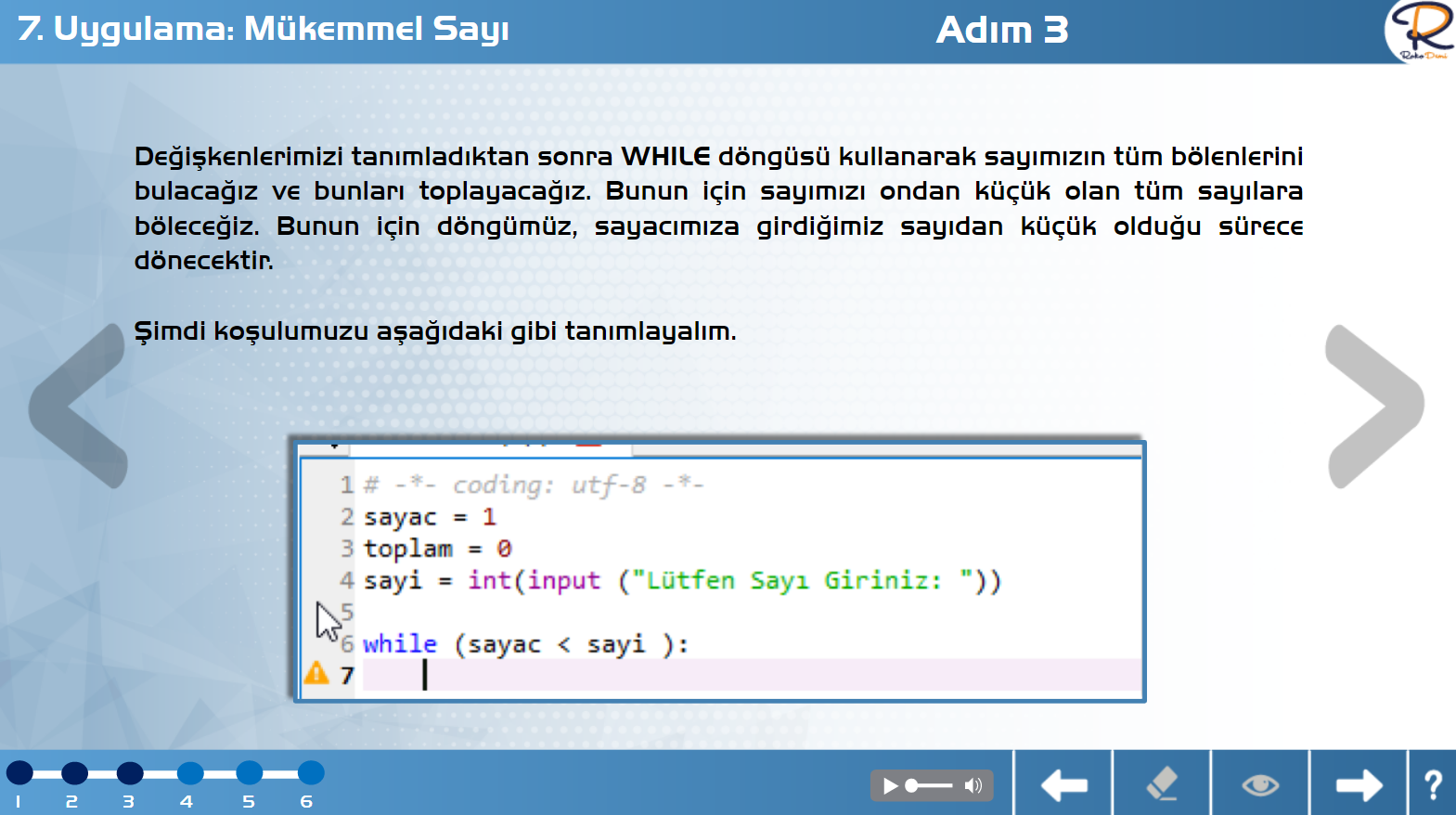
Task: Go to the previous slide with large left chevron
Action: coord(78,406)
